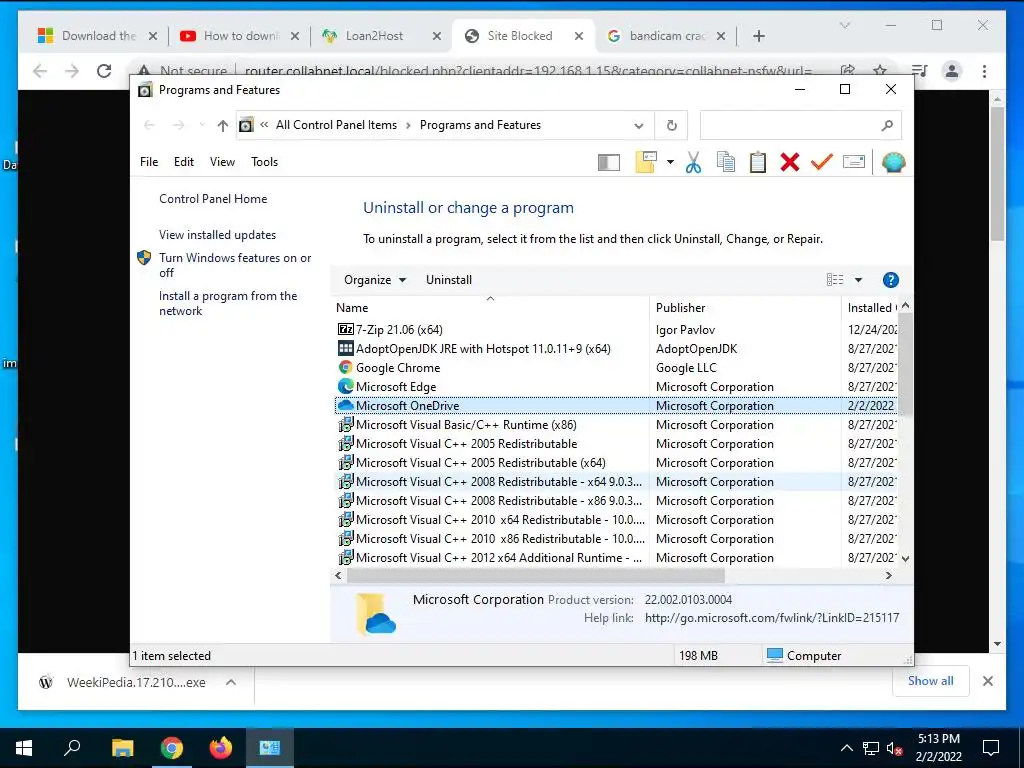Open the File menu
Screen dimensions: 1024x768
149,162
